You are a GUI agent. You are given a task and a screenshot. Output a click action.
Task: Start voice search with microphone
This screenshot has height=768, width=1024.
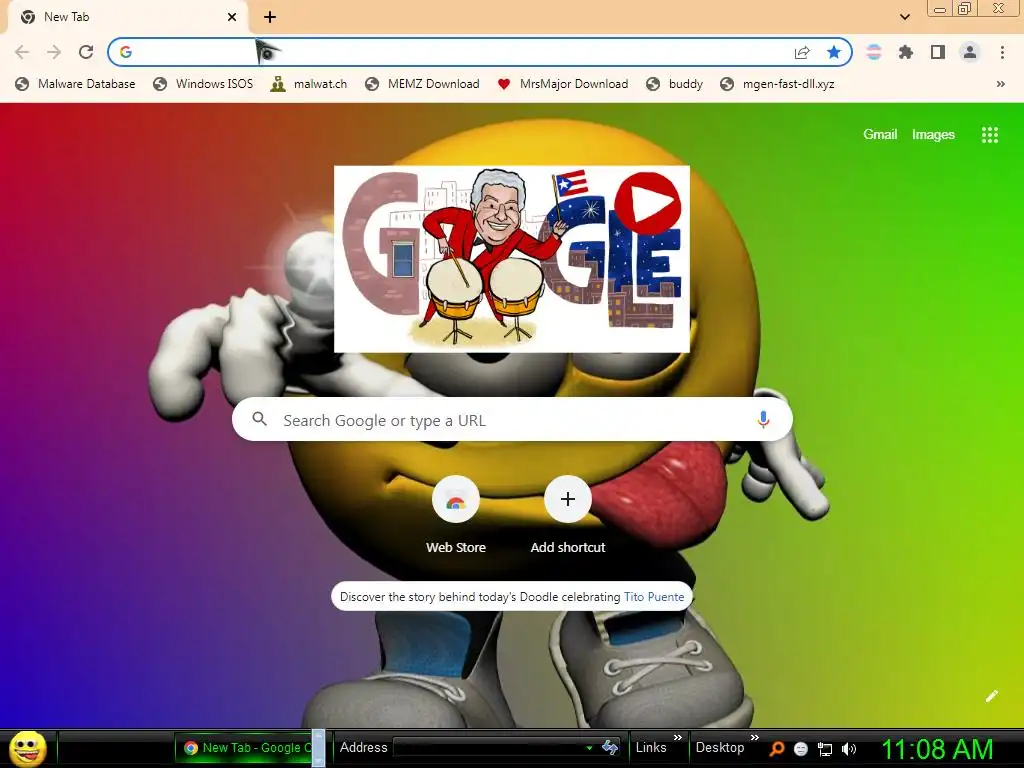763,419
